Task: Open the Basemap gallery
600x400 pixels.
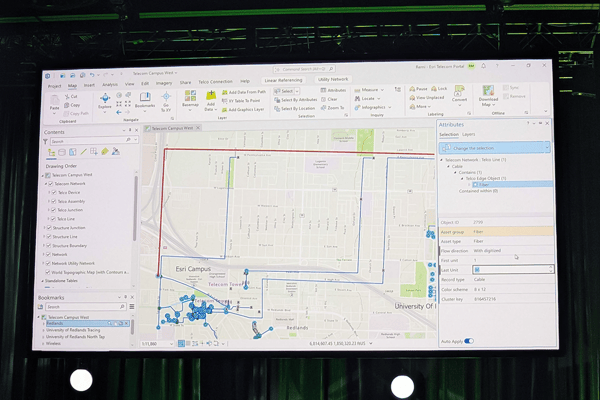Action: tap(190, 100)
